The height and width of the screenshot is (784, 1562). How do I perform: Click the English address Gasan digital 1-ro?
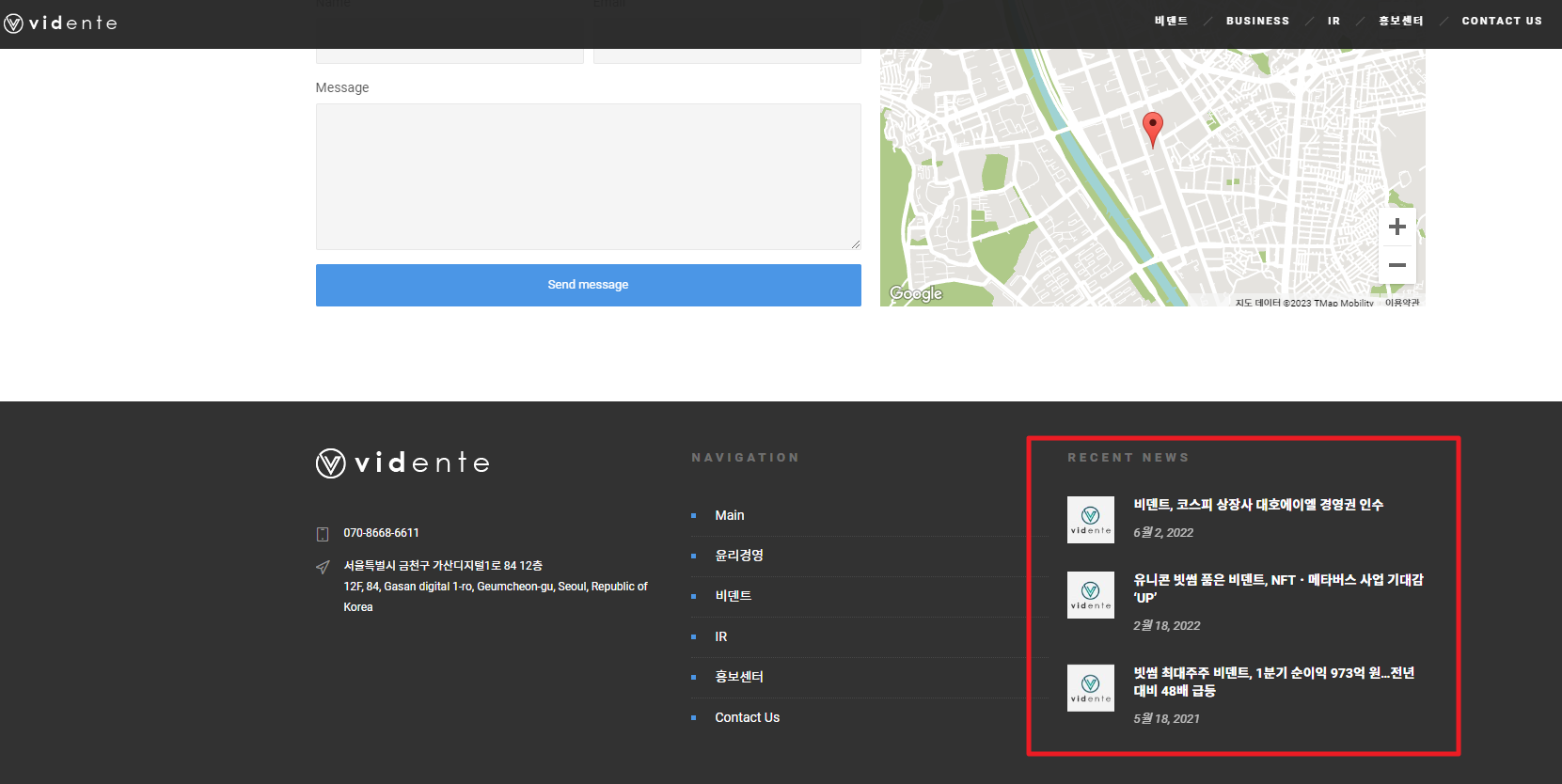(495, 596)
